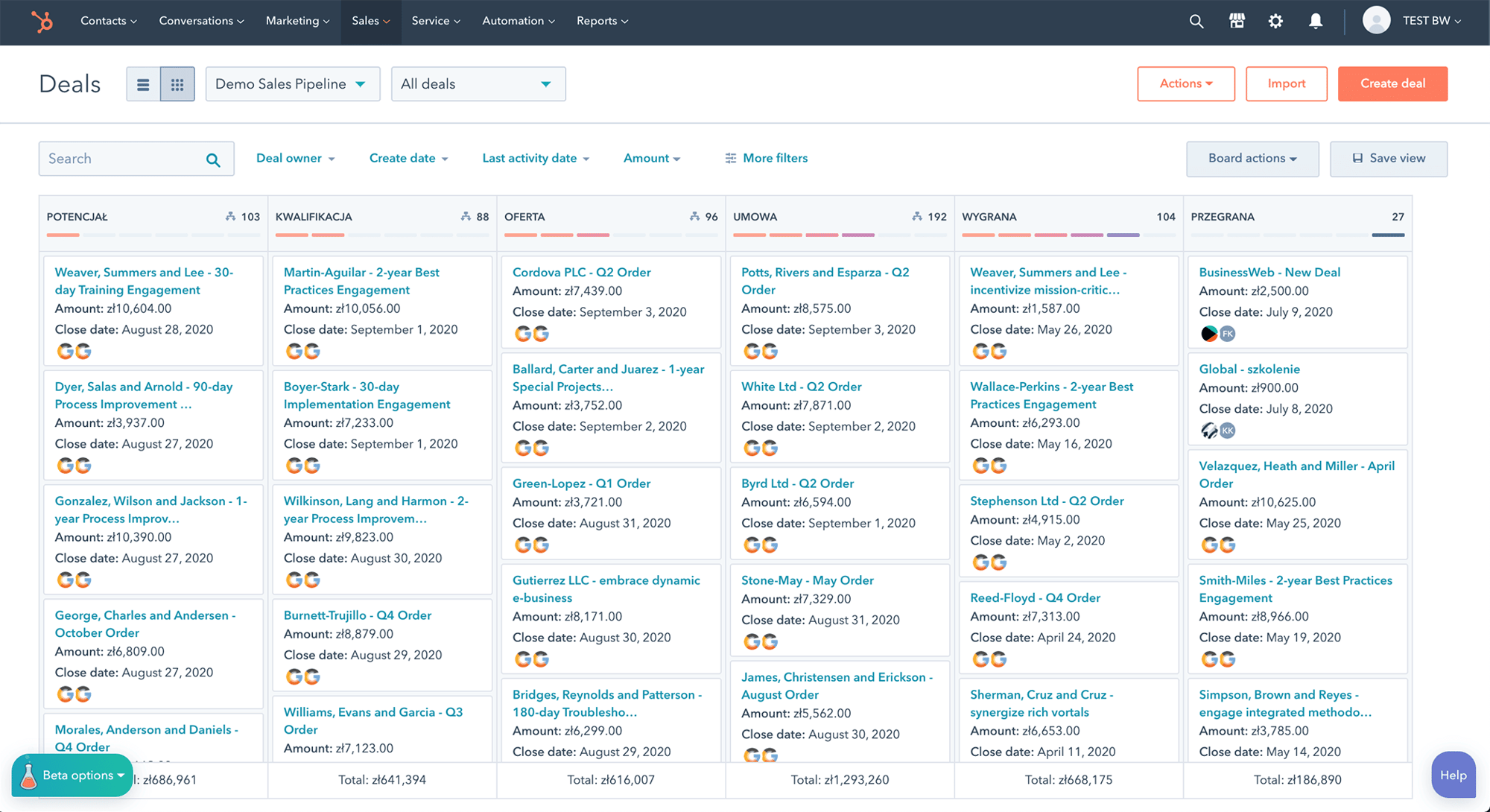Open the Amount filter dropdown

pos(652,158)
